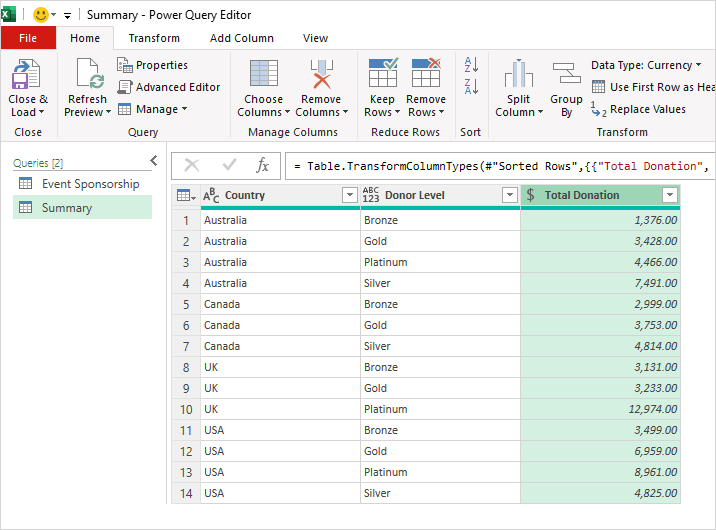Click the smiley feedback icon
The width and height of the screenshot is (716, 530).
pyautogui.click(x=41, y=15)
